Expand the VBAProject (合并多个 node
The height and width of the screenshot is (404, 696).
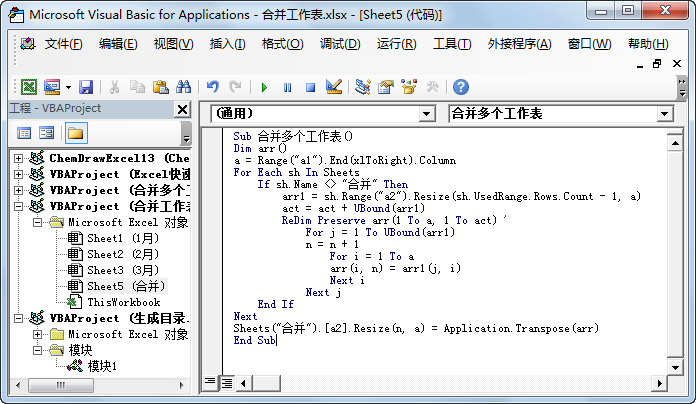[x=18, y=190]
